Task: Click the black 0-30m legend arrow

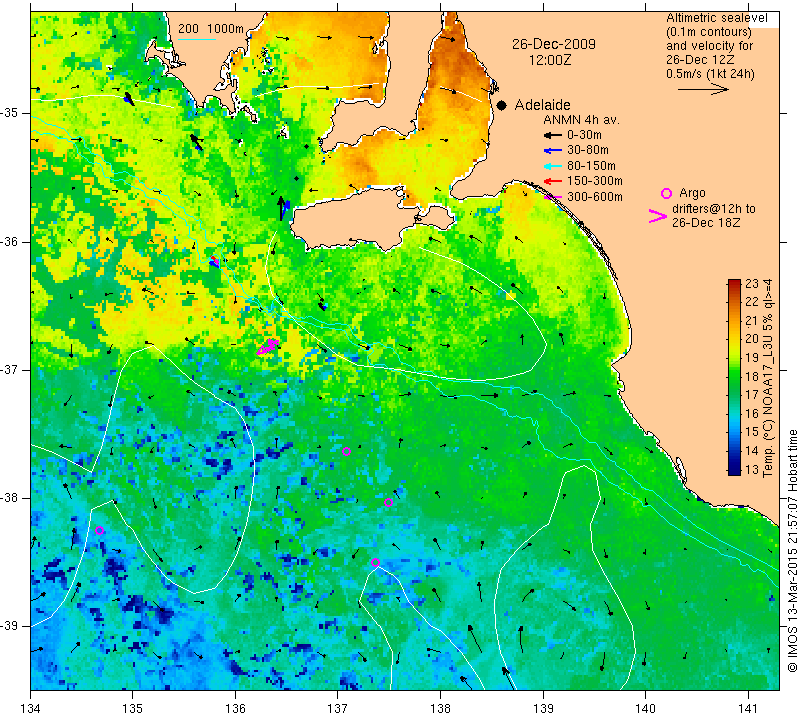Action: coord(552,135)
